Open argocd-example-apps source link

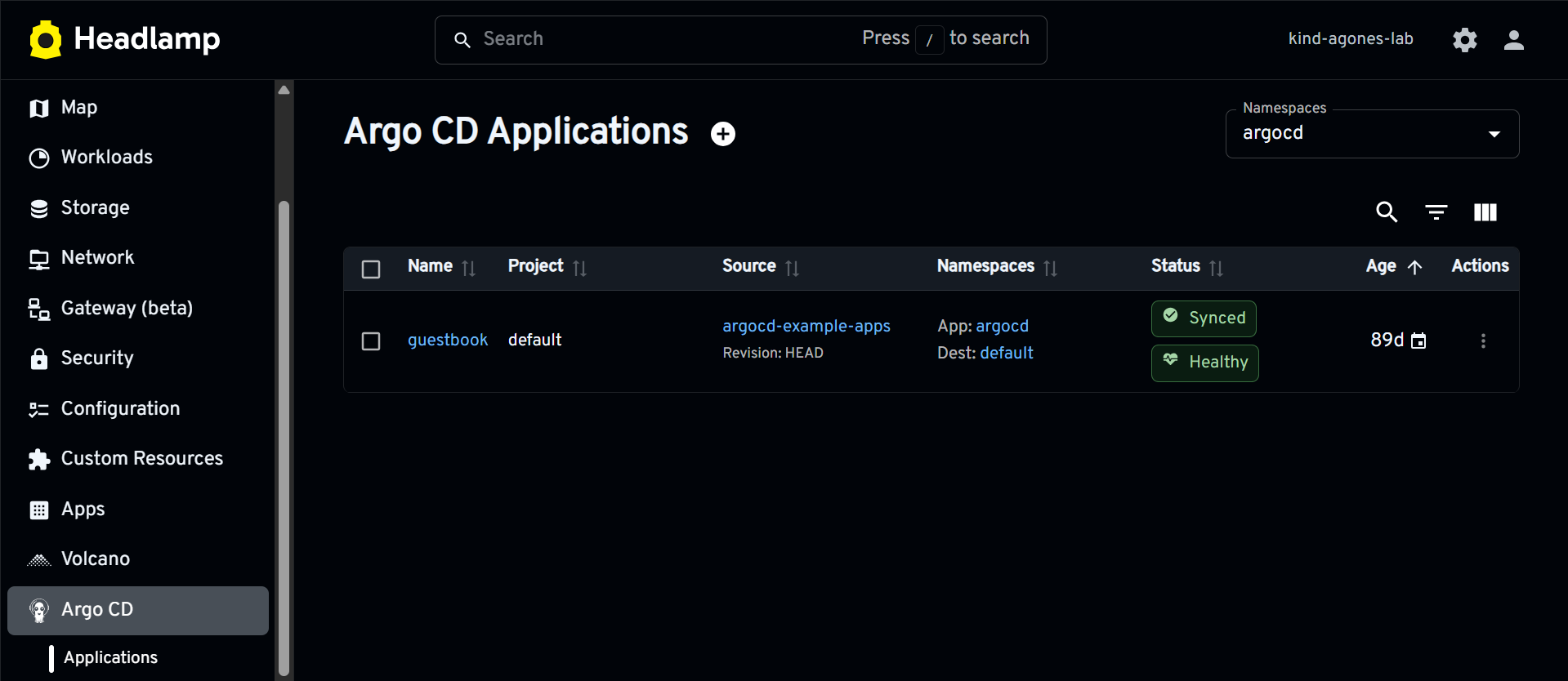pos(806,326)
